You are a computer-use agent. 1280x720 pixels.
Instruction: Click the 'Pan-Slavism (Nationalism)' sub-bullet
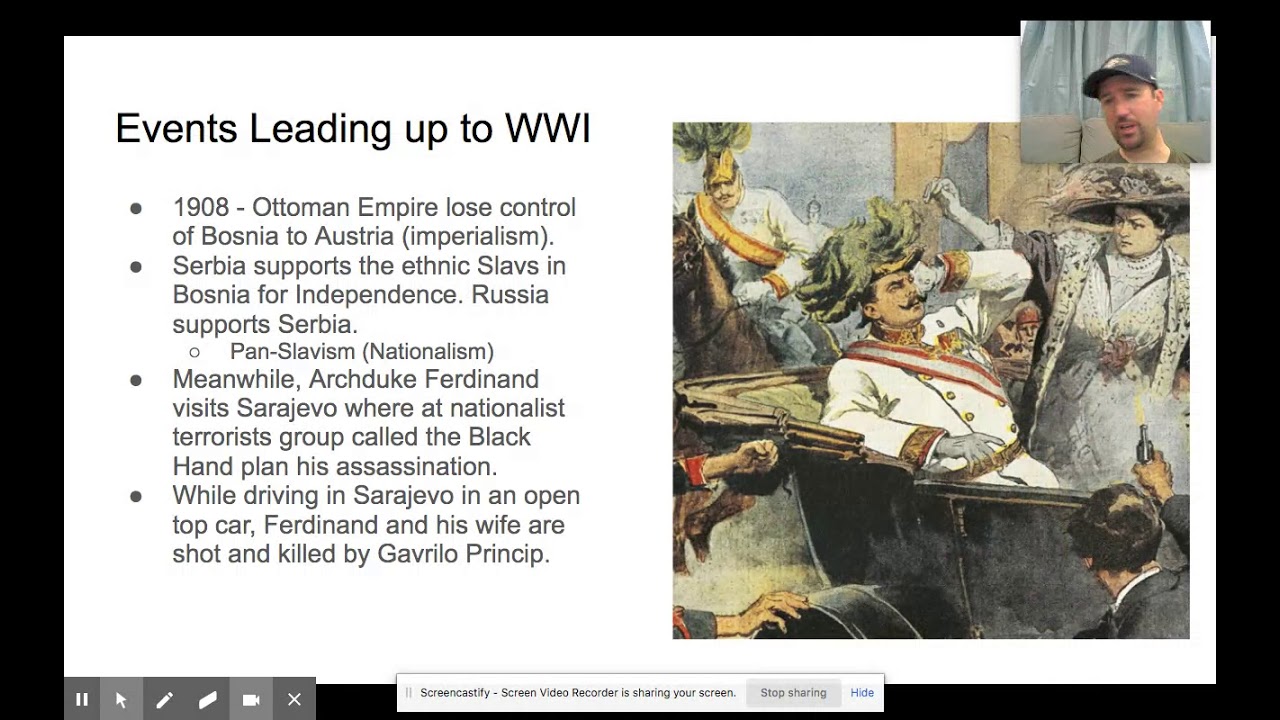tap(362, 351)
